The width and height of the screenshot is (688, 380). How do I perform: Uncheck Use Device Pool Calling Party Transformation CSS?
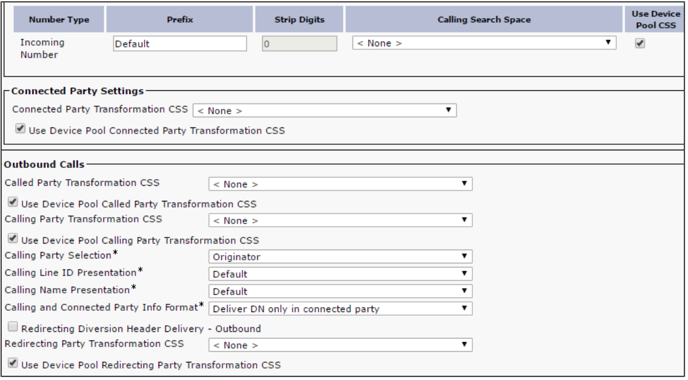[13, 239]
